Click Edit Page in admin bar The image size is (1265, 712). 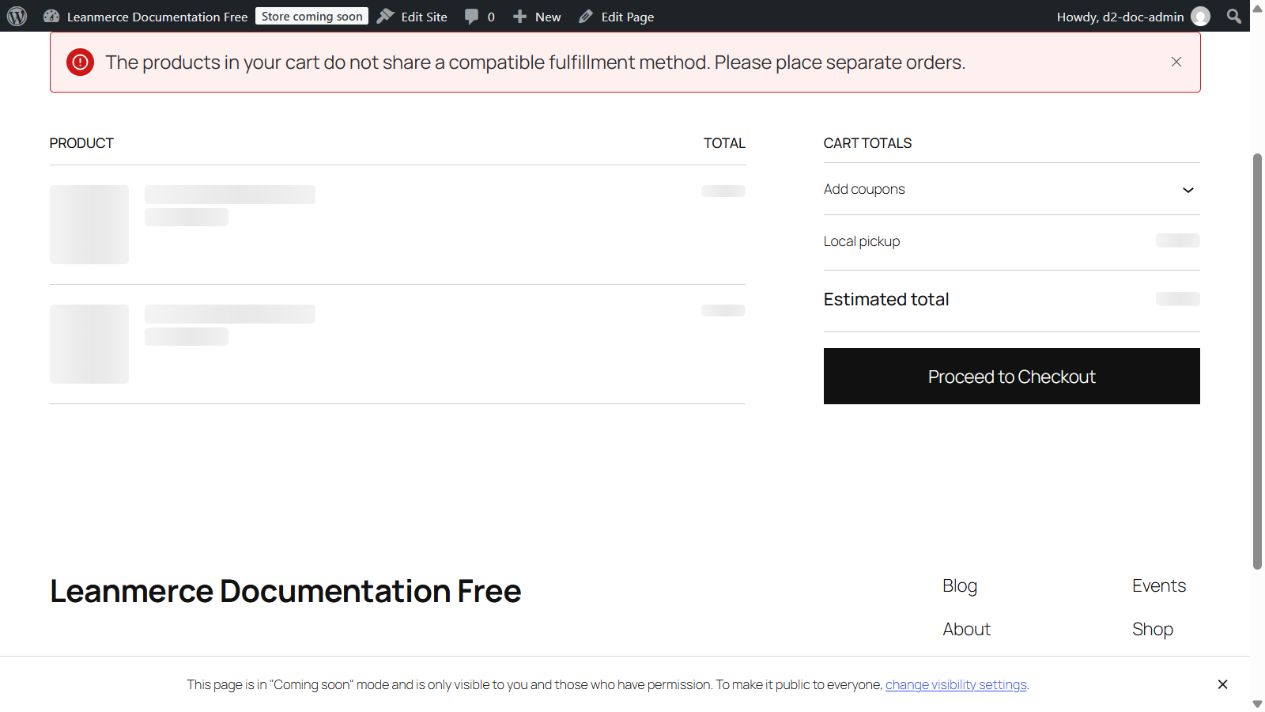coord(616,16)
